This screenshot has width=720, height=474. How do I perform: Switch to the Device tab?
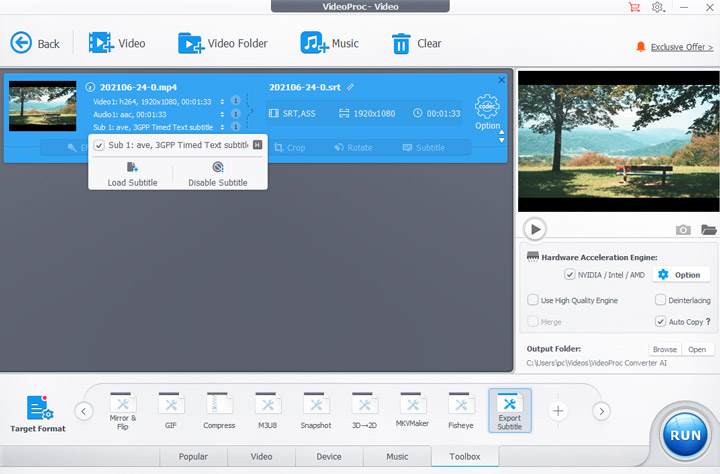point(329,457)
